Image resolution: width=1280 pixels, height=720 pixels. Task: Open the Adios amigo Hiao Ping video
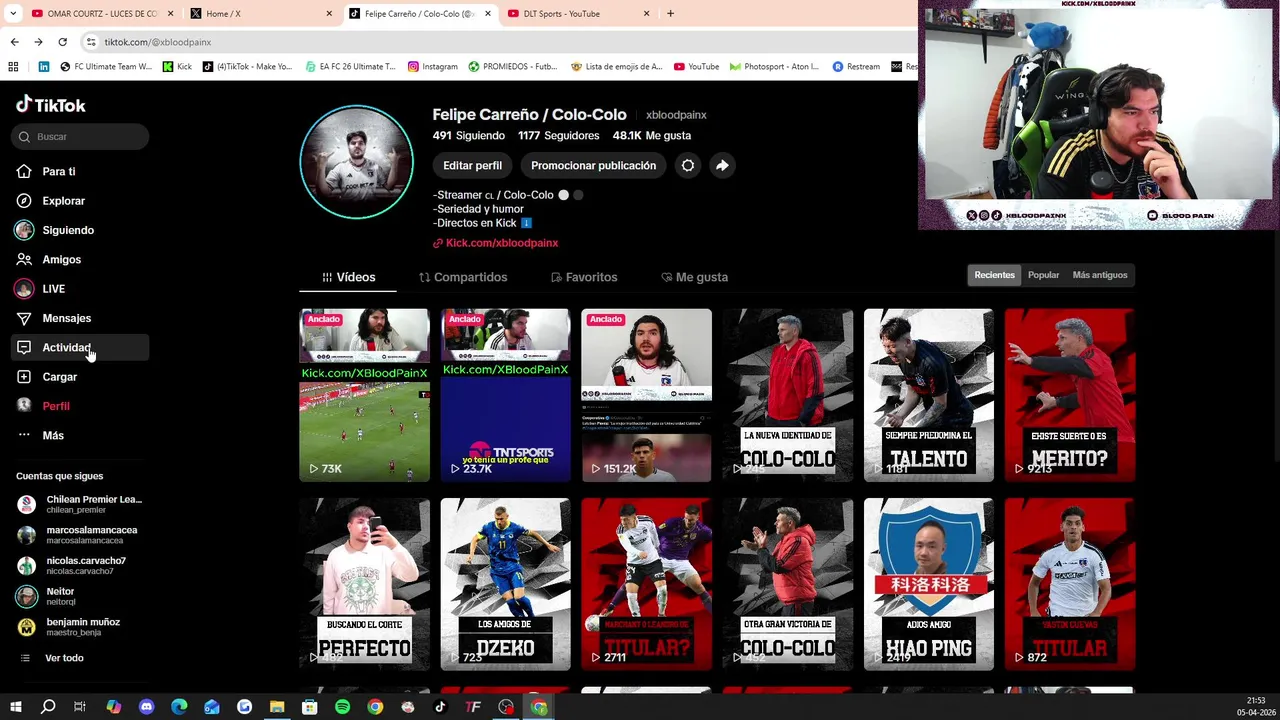pos(929,584)
